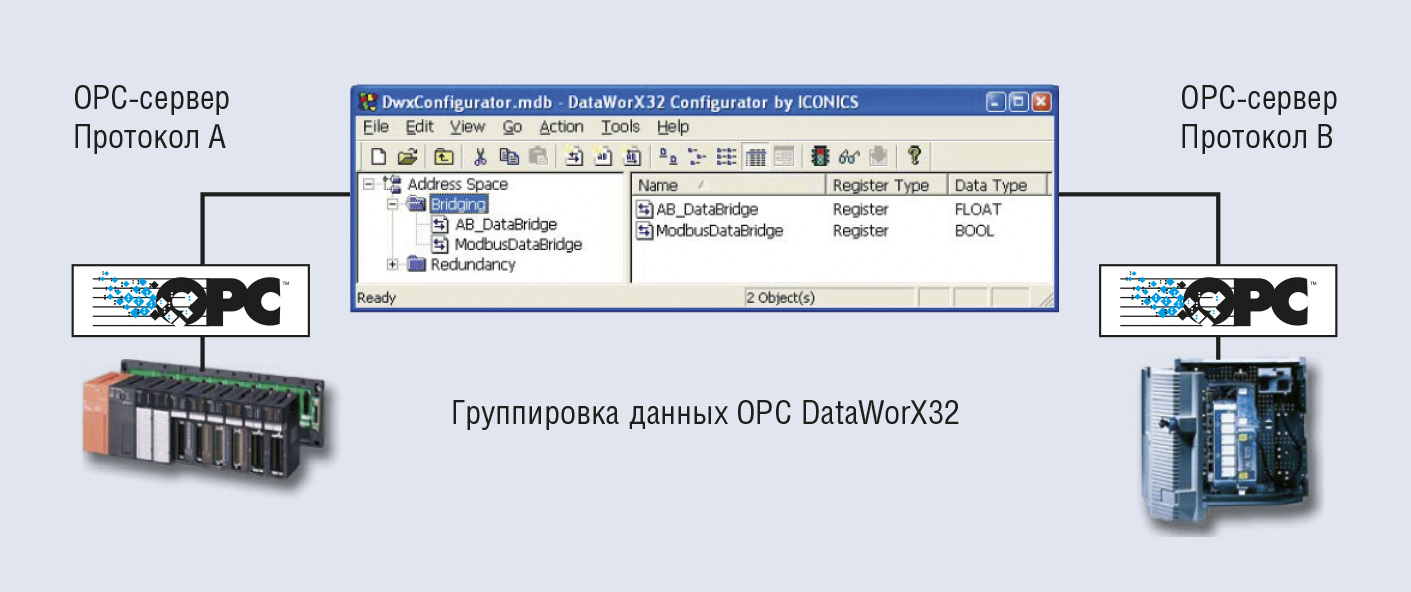Viewport: 1411px width, 592px height.
Task: Minimize the DataWorX32 Configurator window
Action: (994, 102)
